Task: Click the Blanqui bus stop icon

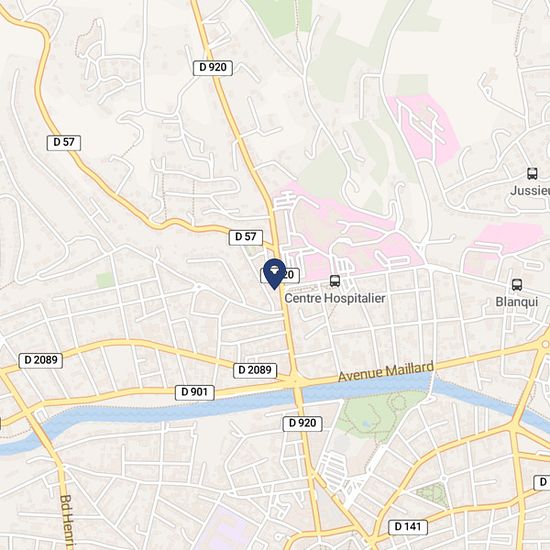Action: coord(516,284)
